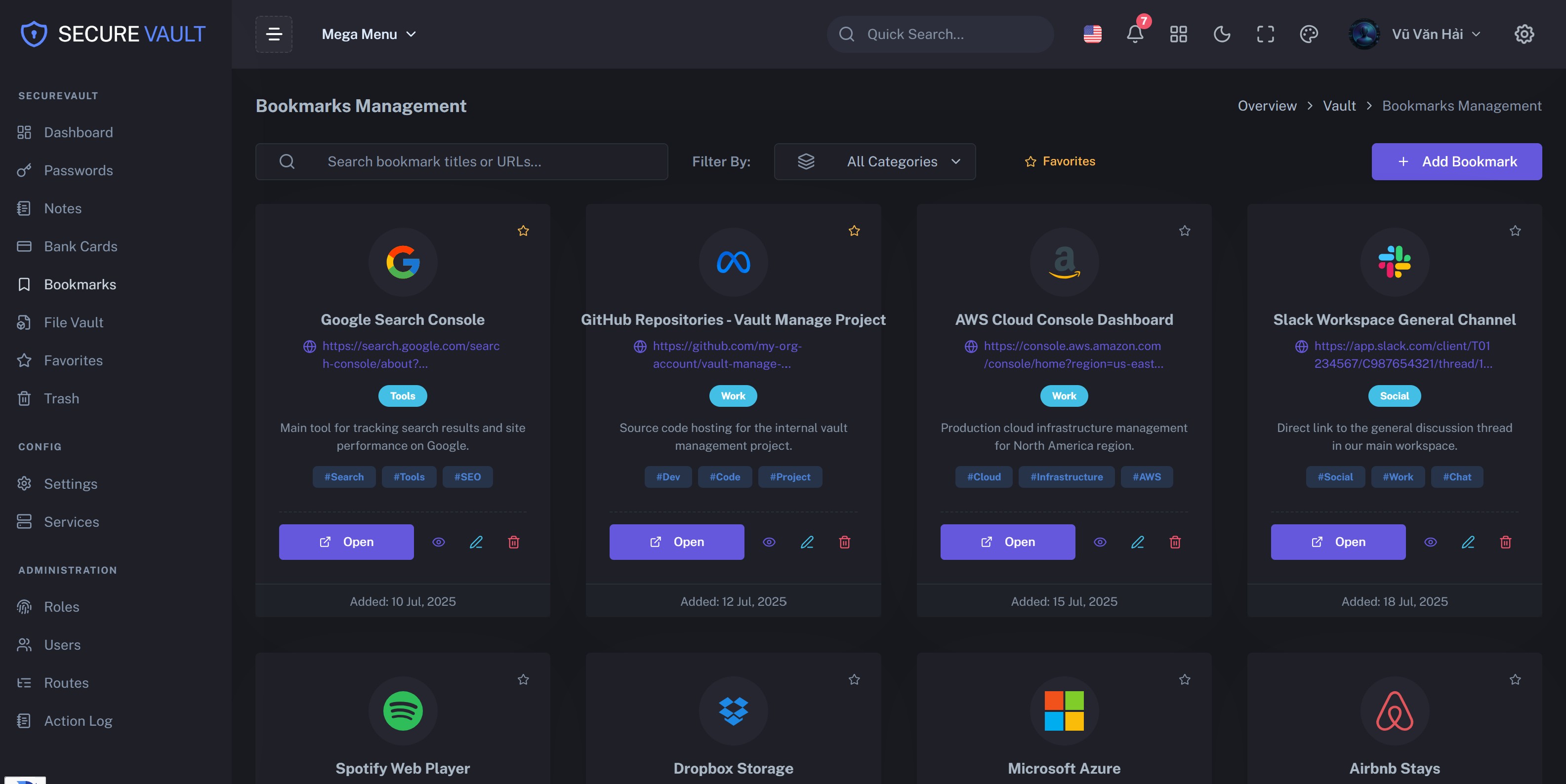Screen dimensions: 1566x784
Task: Click the Dropbox logo icon
Action: (x=733, y=710)
